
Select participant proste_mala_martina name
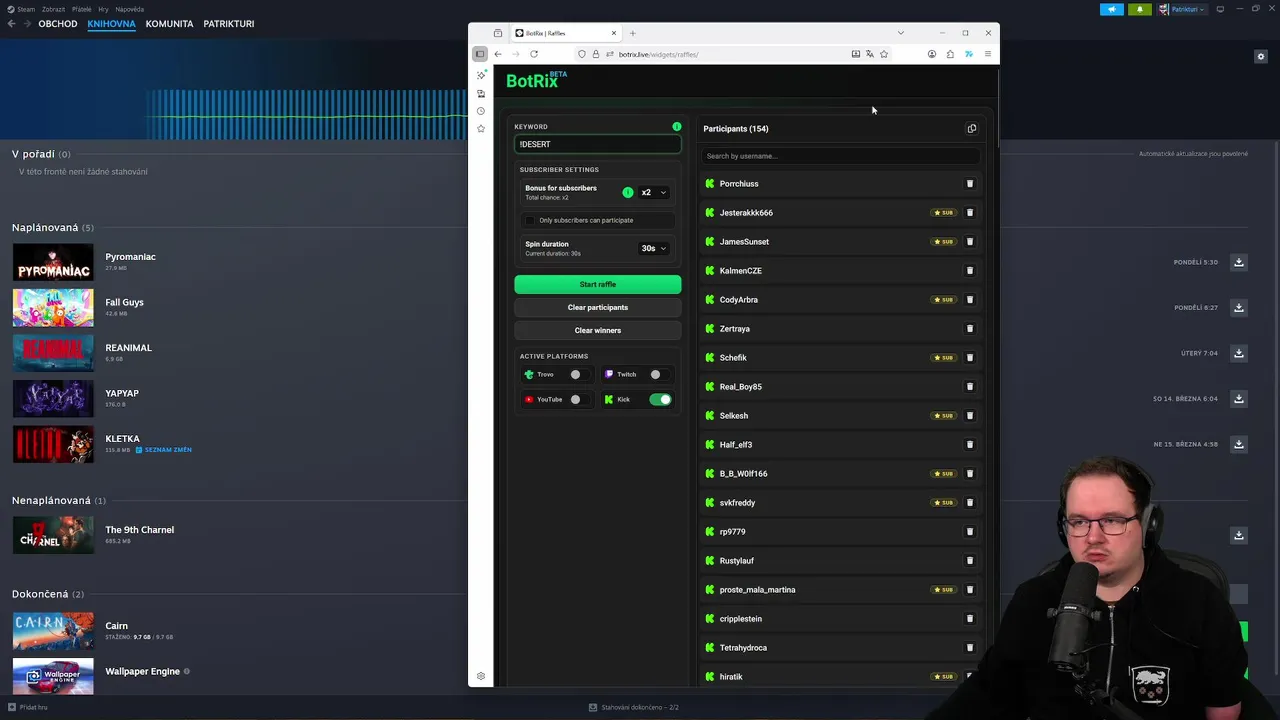pyautogui.click(x=757, y=590)
